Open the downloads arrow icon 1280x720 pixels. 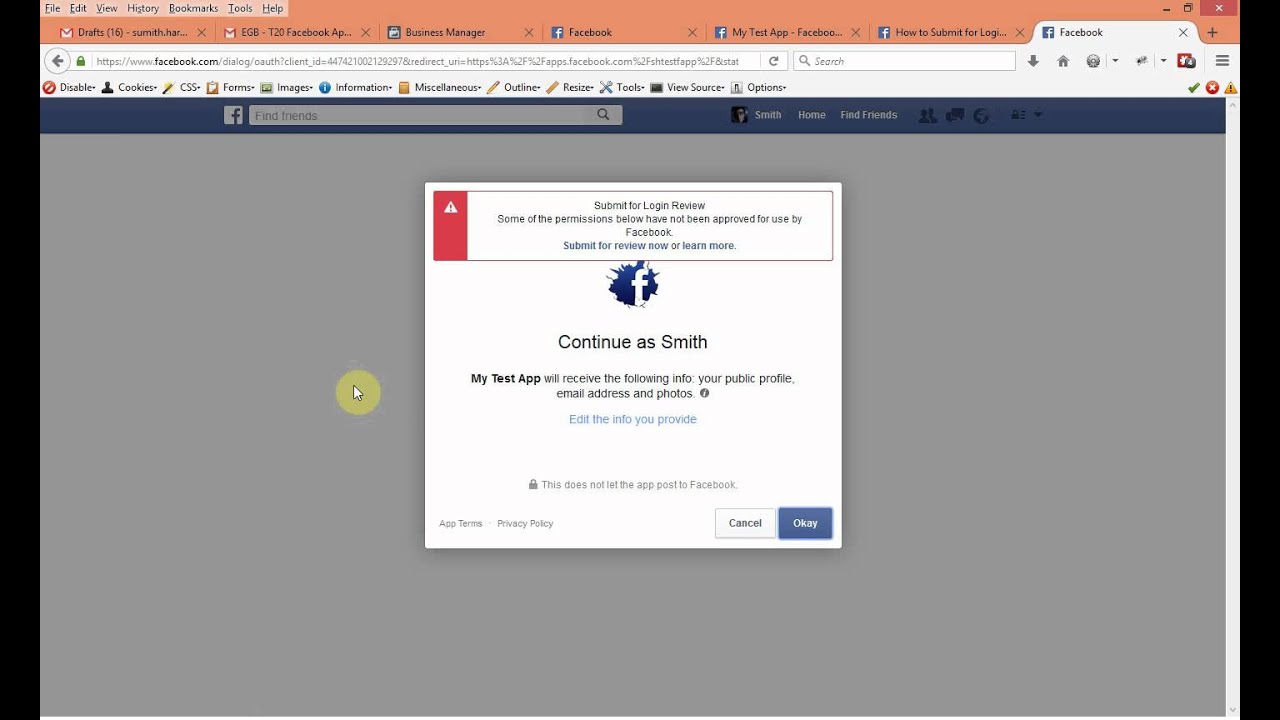tap(1034, 61)
